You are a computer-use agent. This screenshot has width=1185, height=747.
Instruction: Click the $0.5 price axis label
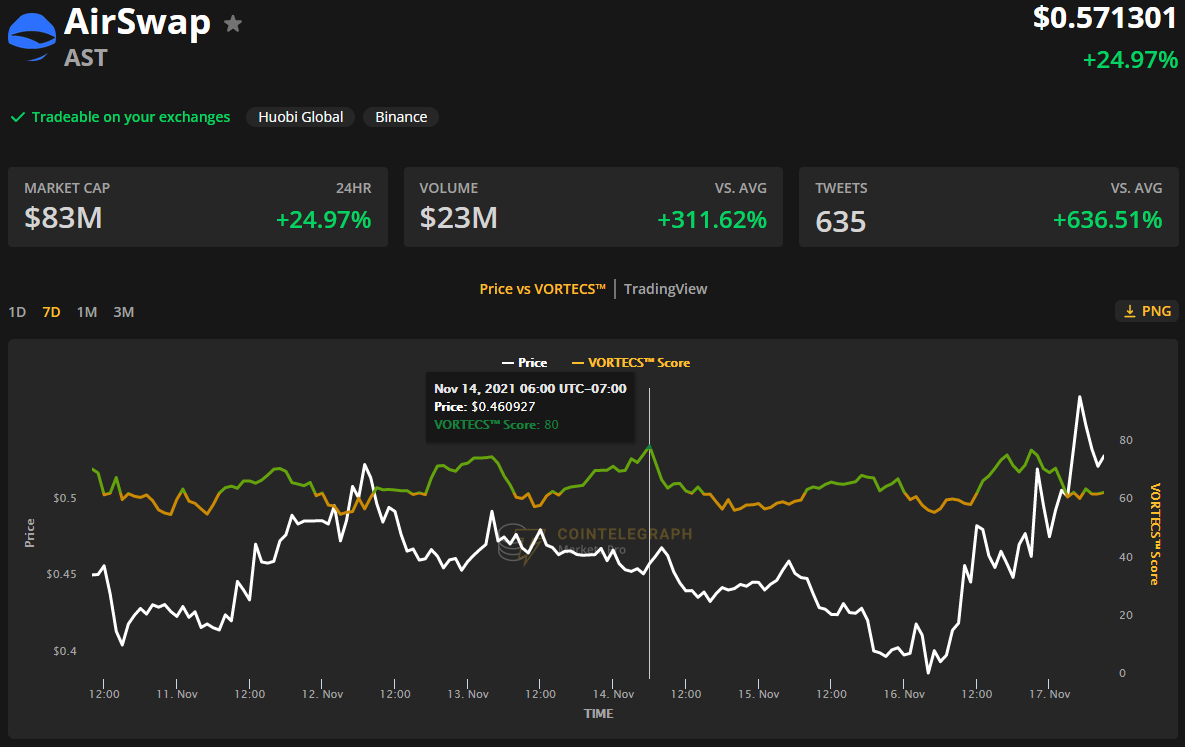pos(65,498)
